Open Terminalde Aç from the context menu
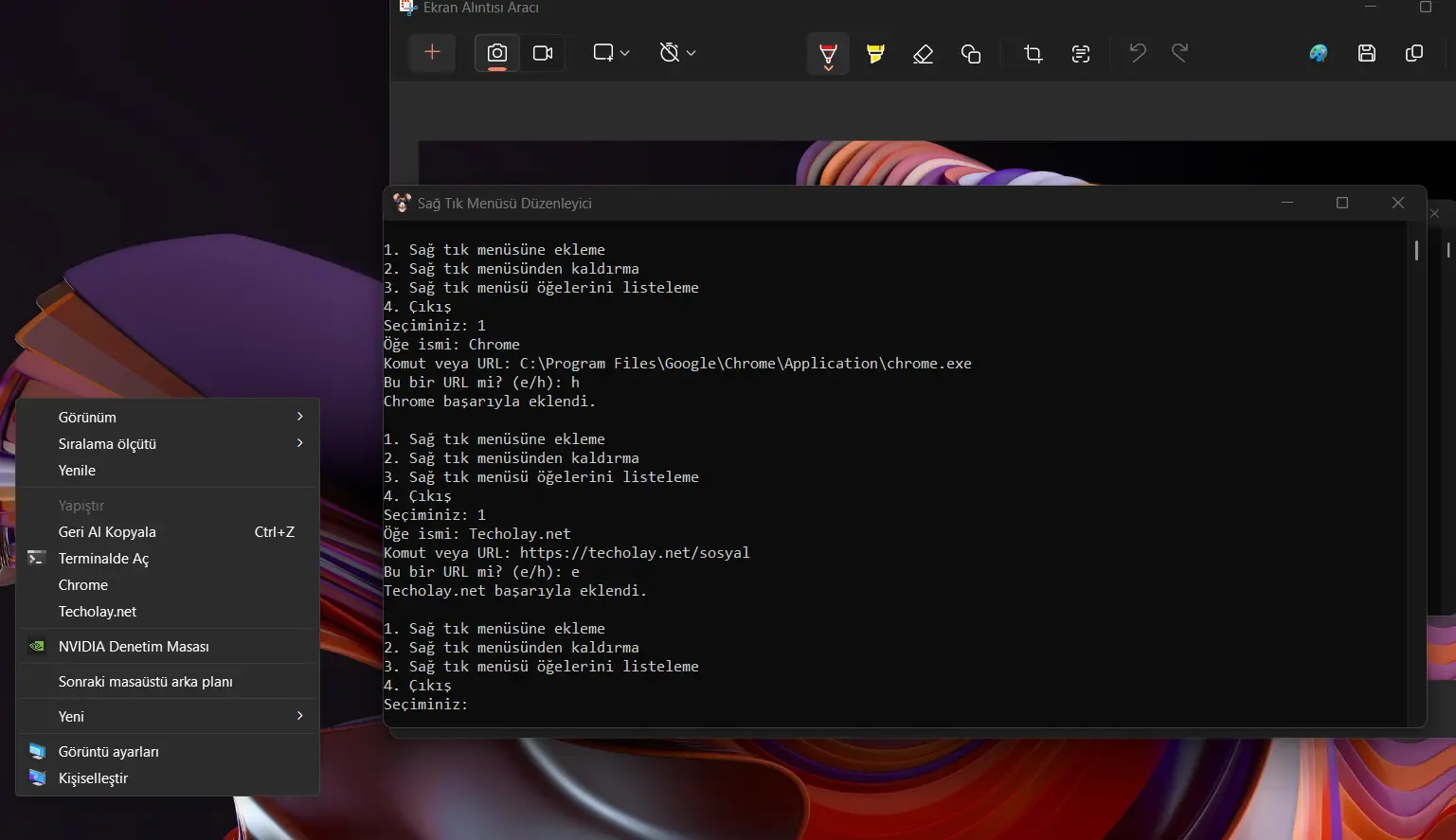This screenshot has height=840, width=1456. [168, 558]
